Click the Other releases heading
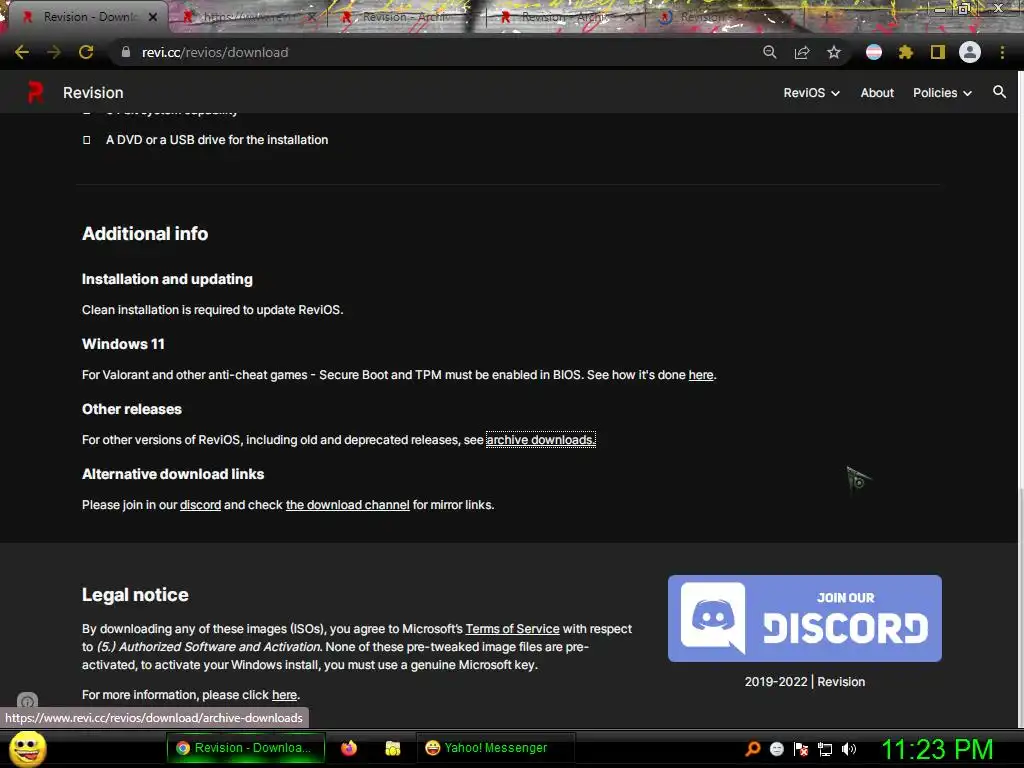 click(x=131, y=409)
